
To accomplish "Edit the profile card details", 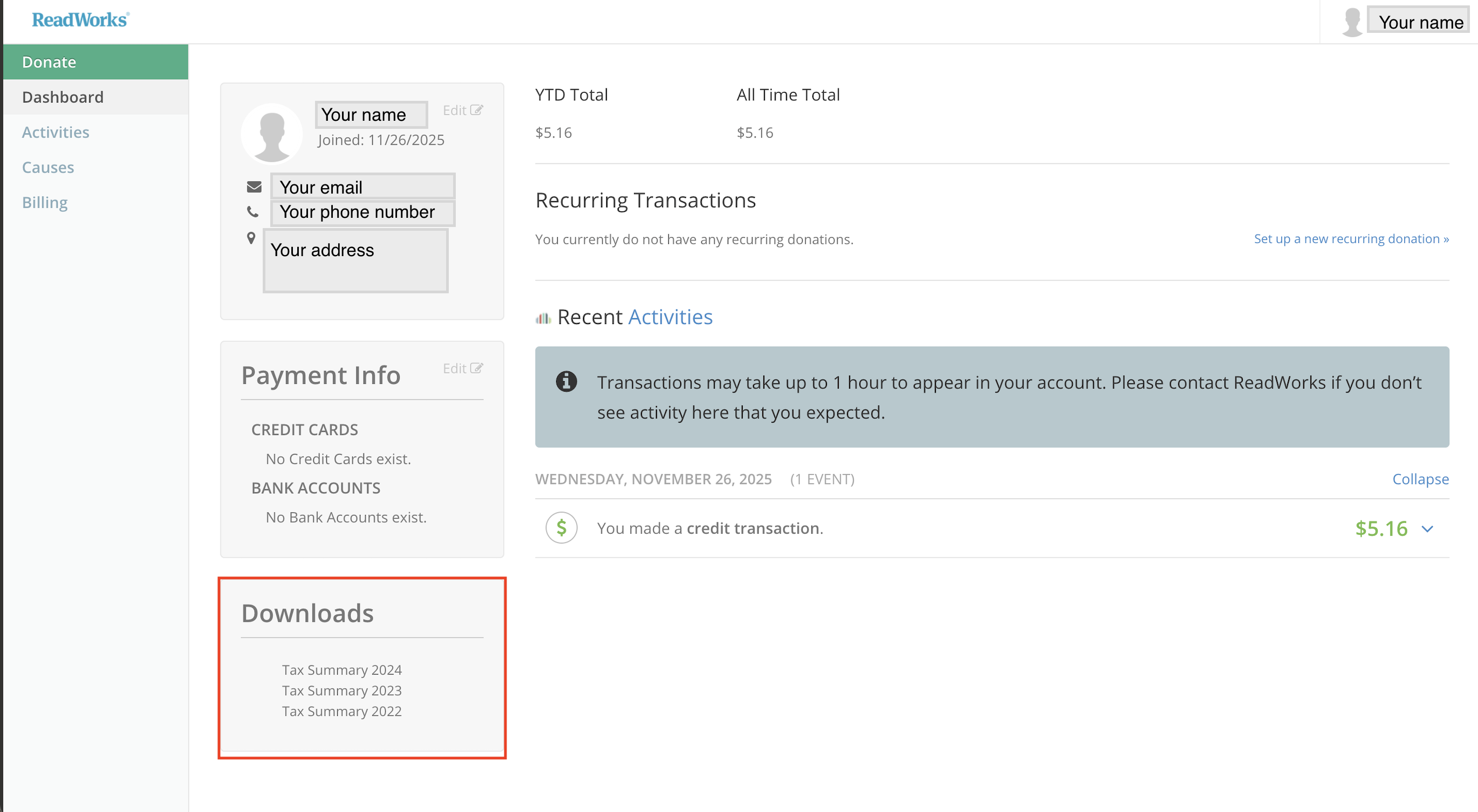I will [x=462, y=110].
